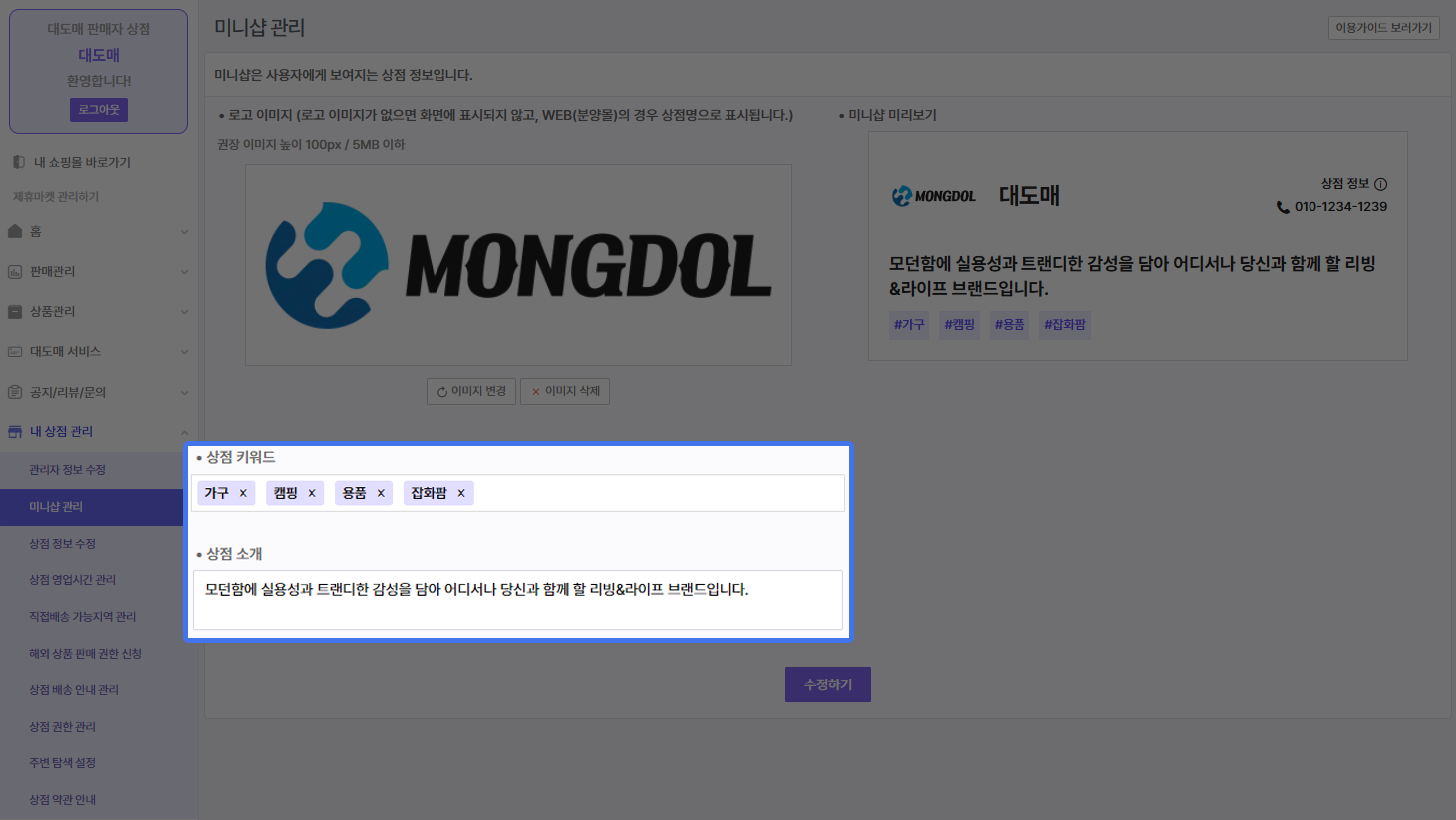Click the 상점 정보 info circle icon
This screenshot has width=1456, height=820.
[1380, 184]
